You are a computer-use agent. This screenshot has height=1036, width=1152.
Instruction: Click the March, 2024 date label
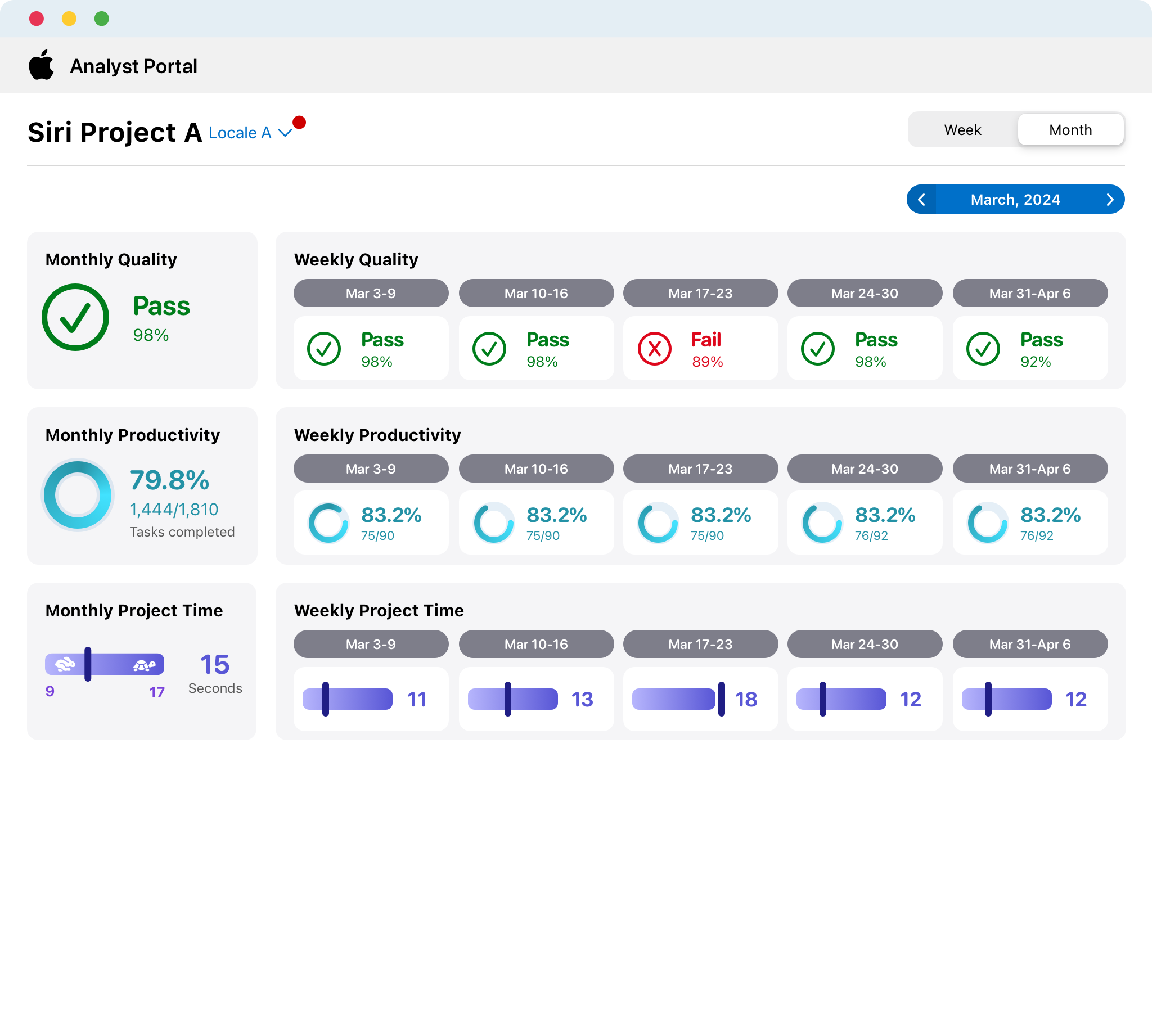(1015, 199)
